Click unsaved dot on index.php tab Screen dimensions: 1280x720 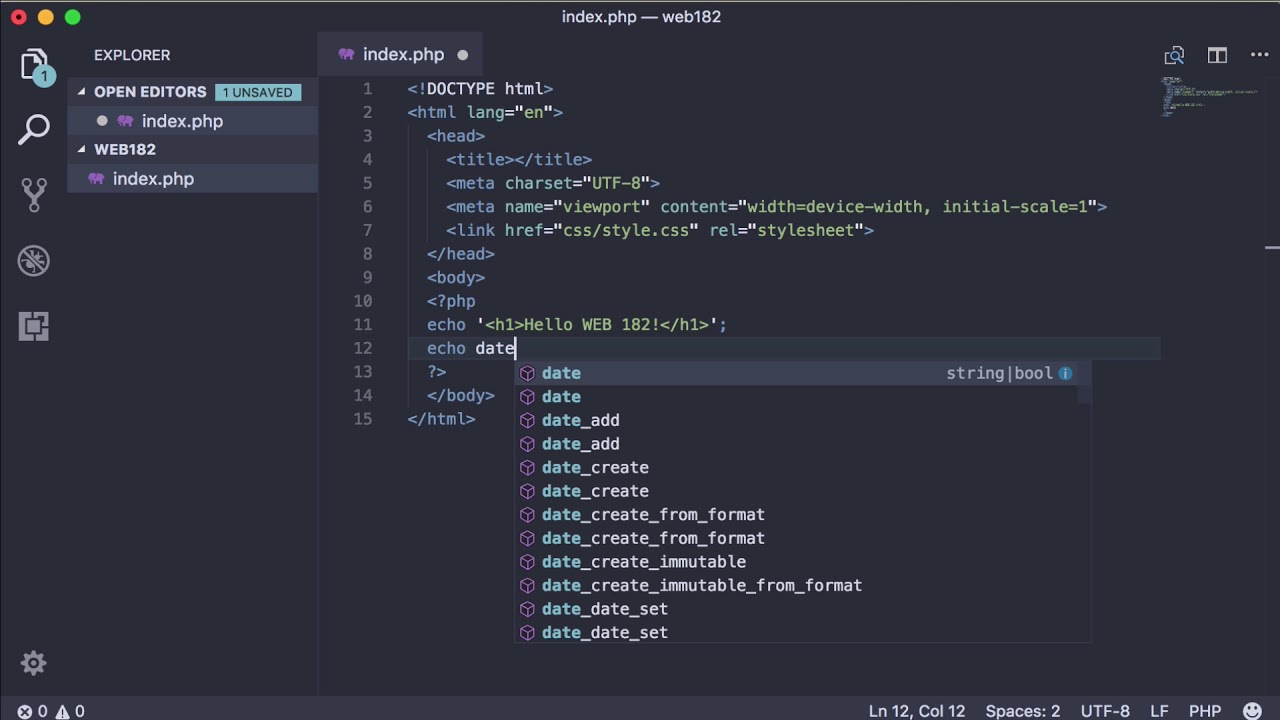(x=463, y=55)
